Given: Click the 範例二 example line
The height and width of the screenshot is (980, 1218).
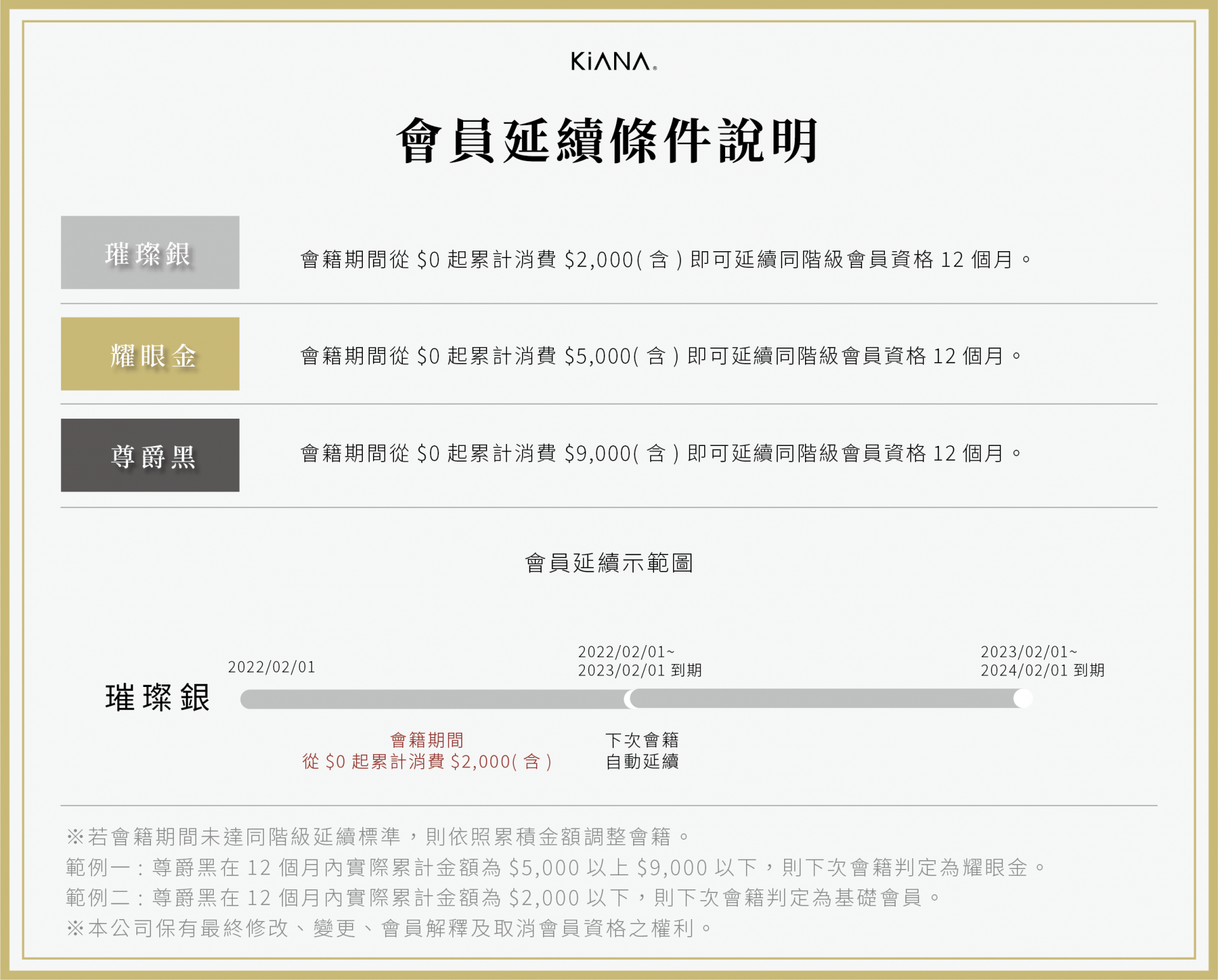Looking at the screenshot, I should point(503,898).
